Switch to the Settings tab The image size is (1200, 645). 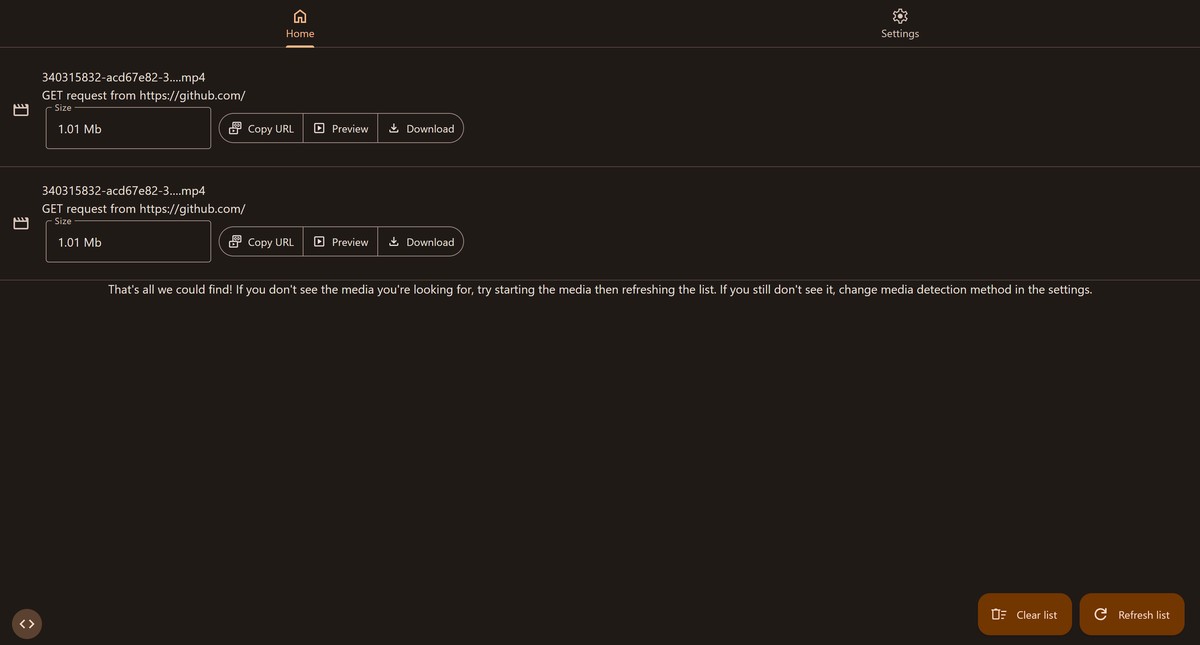pyautogui.click(x=898, y=23)
